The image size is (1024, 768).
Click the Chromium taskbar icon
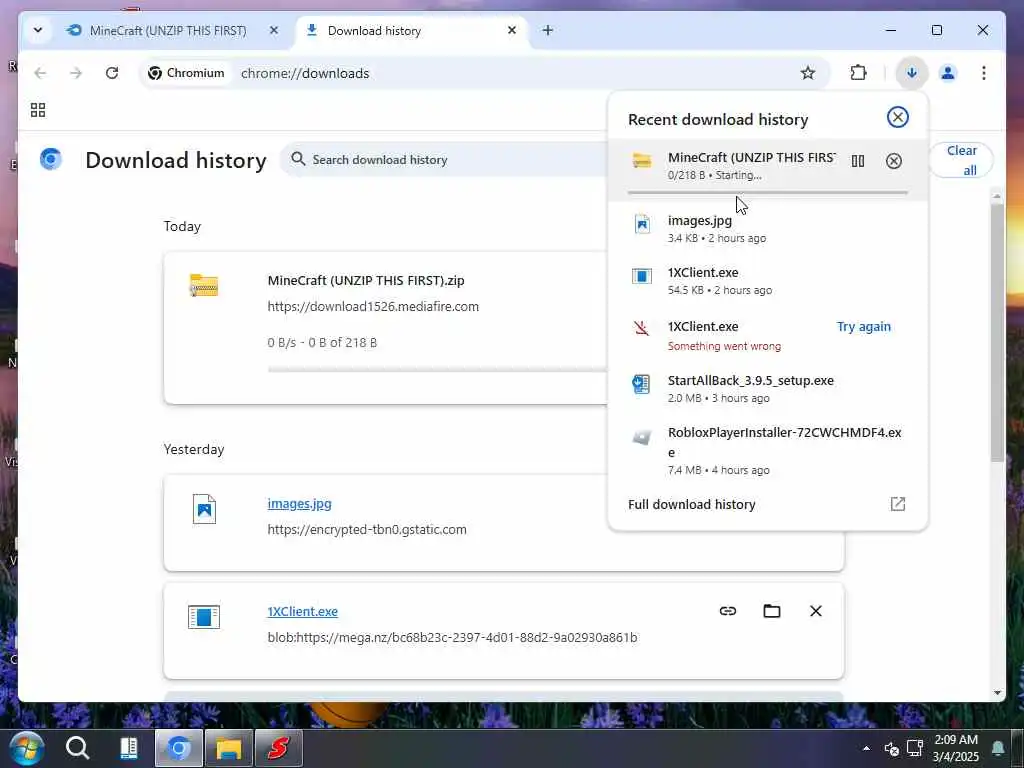pos(178,748)
